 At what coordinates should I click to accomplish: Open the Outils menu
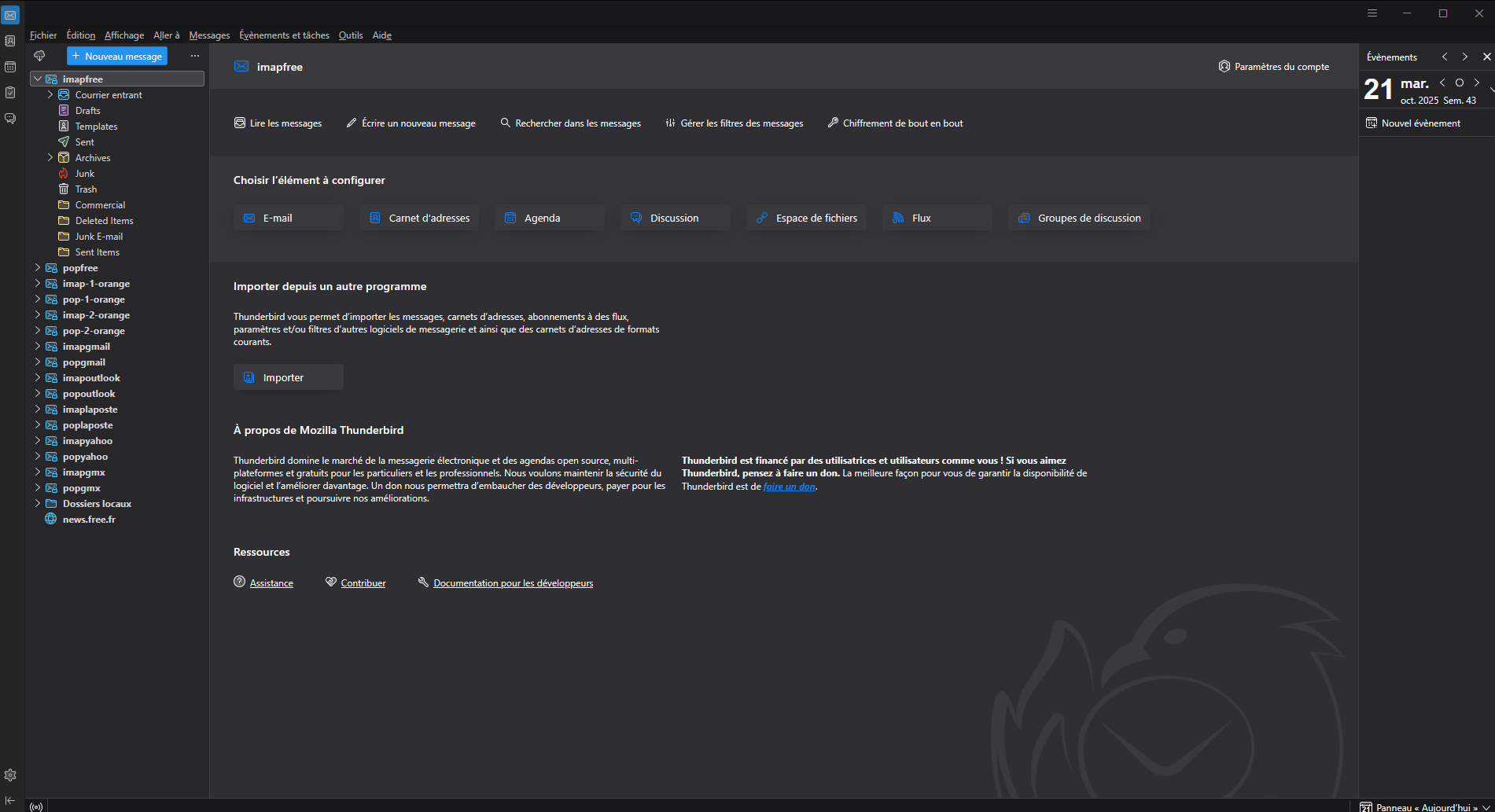(351, 35)
